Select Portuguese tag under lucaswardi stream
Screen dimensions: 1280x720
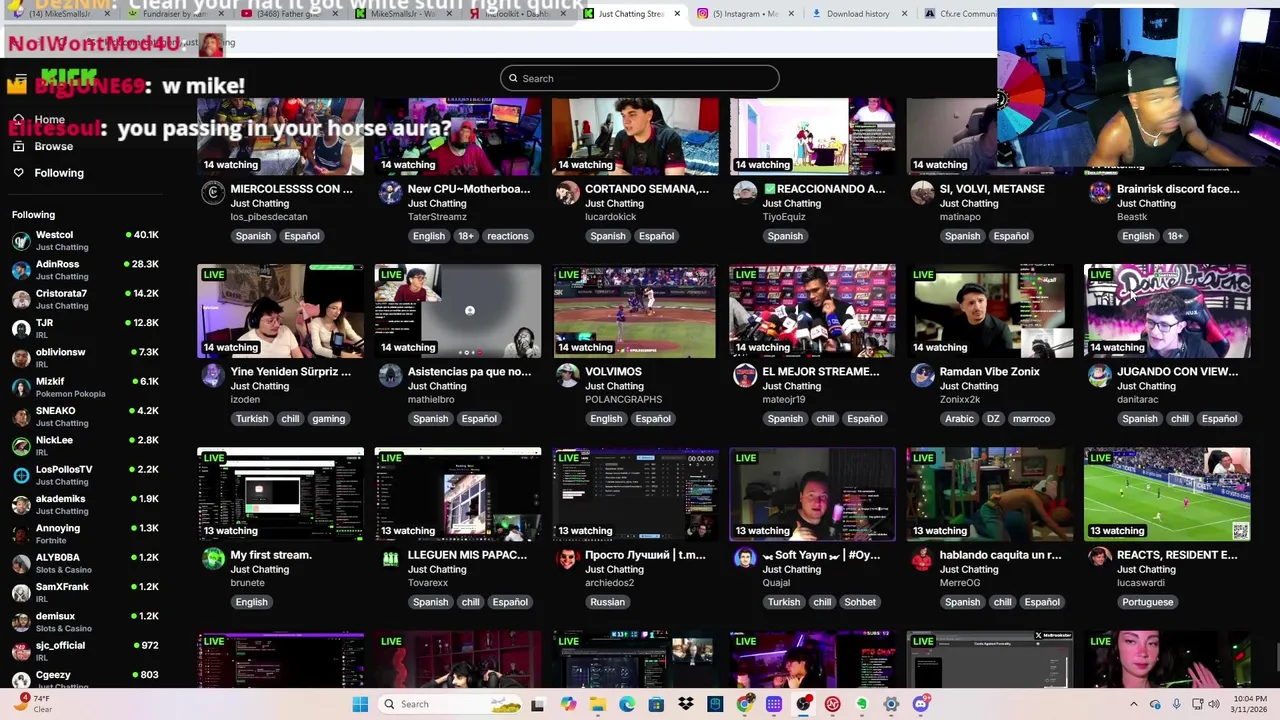coord(1147,602)
